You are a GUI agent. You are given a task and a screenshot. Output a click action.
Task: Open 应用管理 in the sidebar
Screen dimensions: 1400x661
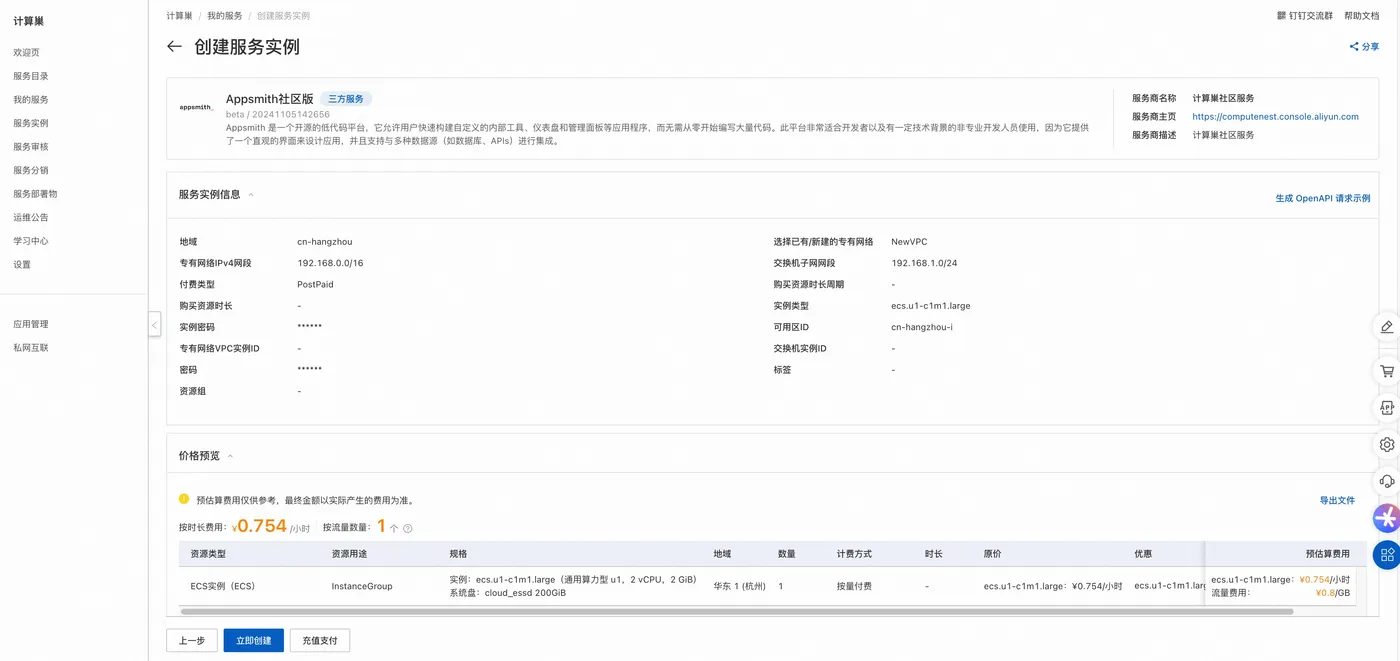[31, 324]
